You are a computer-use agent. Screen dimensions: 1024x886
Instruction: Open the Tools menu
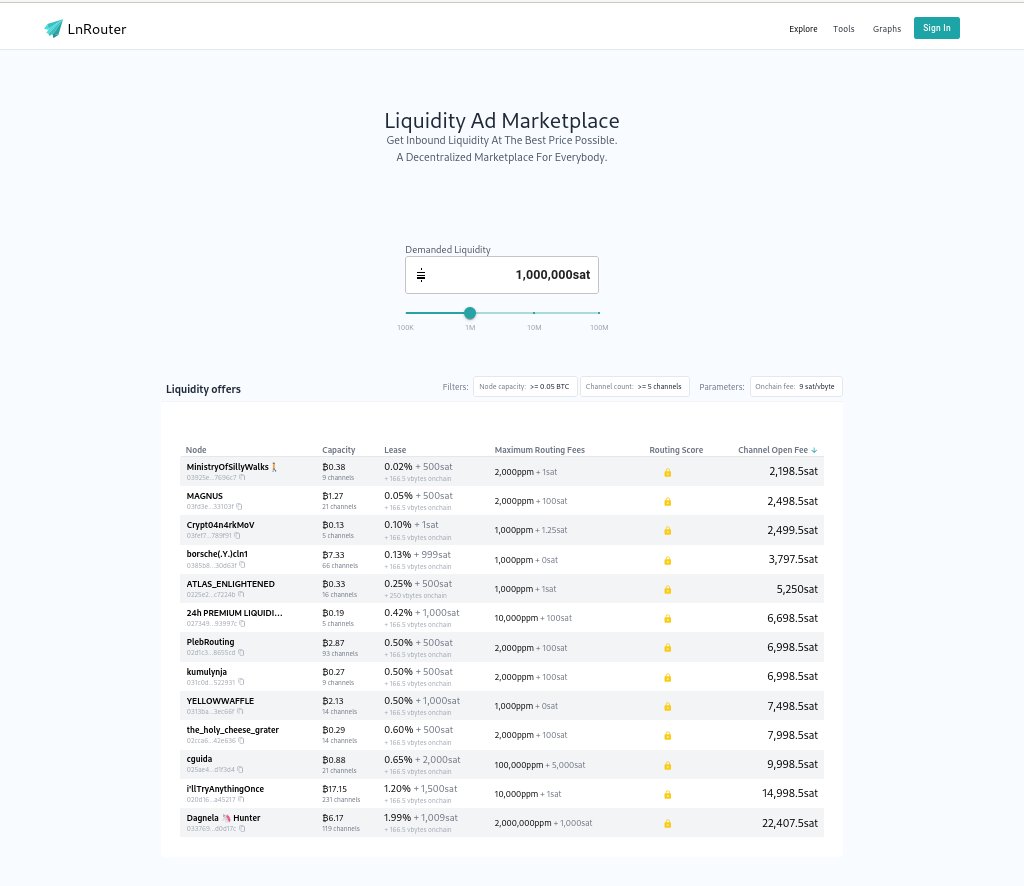coord(843,29)
